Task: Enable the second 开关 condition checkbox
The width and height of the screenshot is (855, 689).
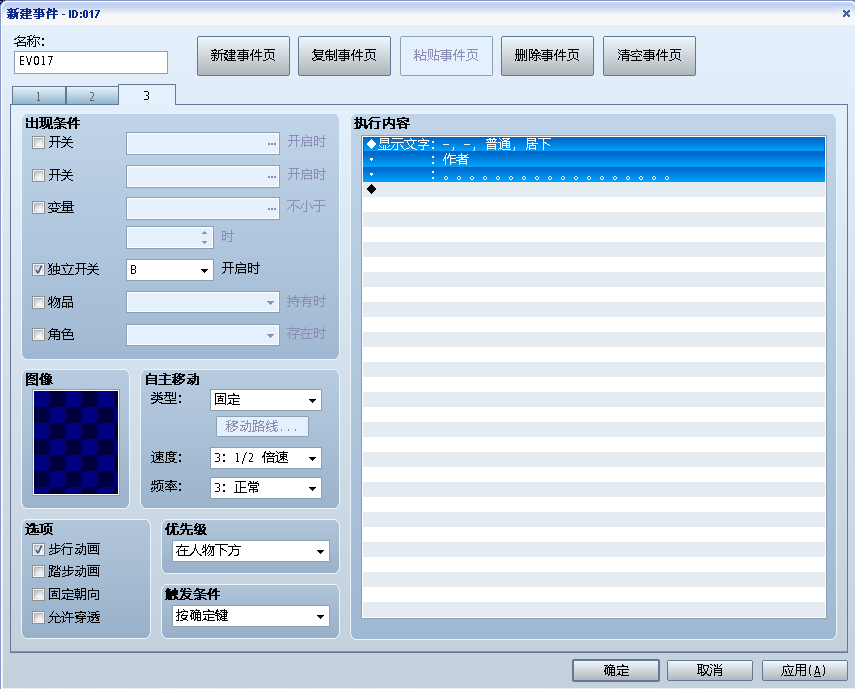Action: tap(38, 176)
